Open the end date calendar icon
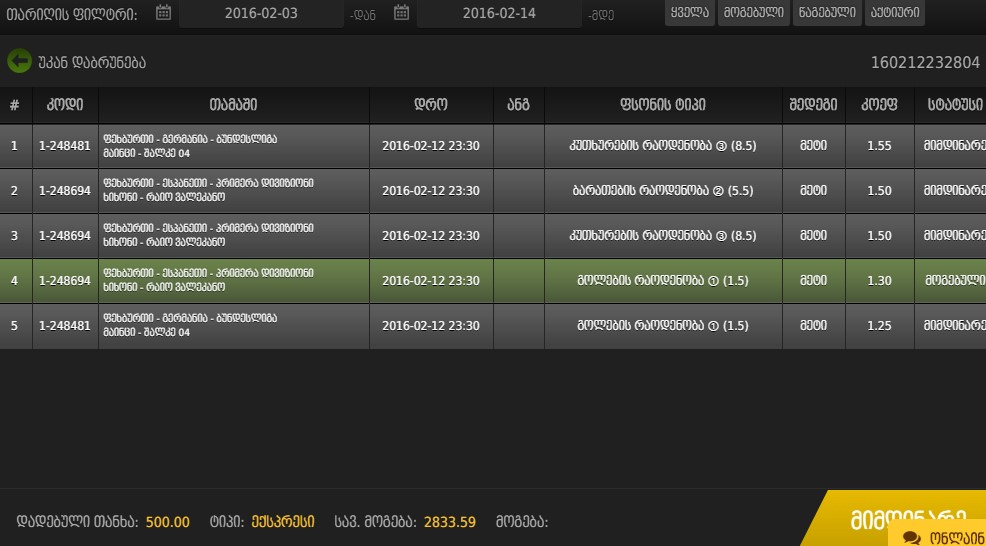Viewport: 986px width, 546px height. point(401,13)
